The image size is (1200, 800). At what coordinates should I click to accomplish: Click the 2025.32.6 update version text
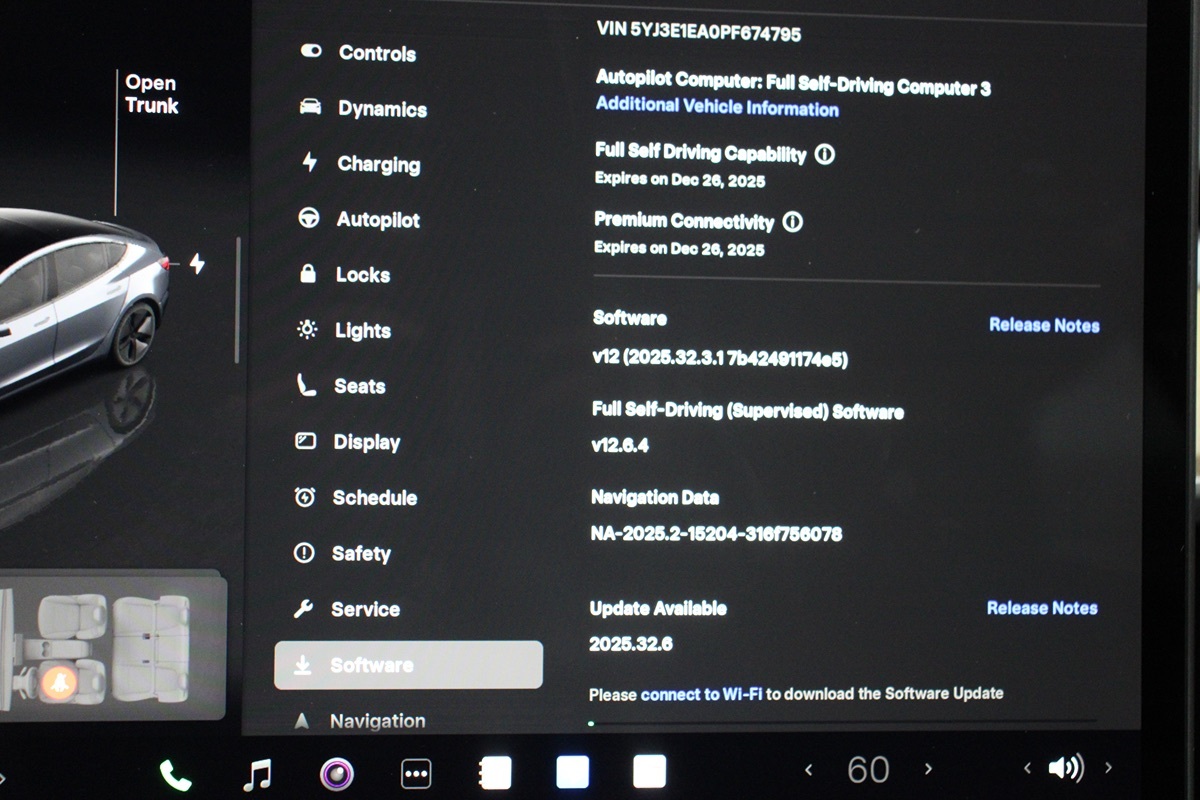(x=631, y=644)
